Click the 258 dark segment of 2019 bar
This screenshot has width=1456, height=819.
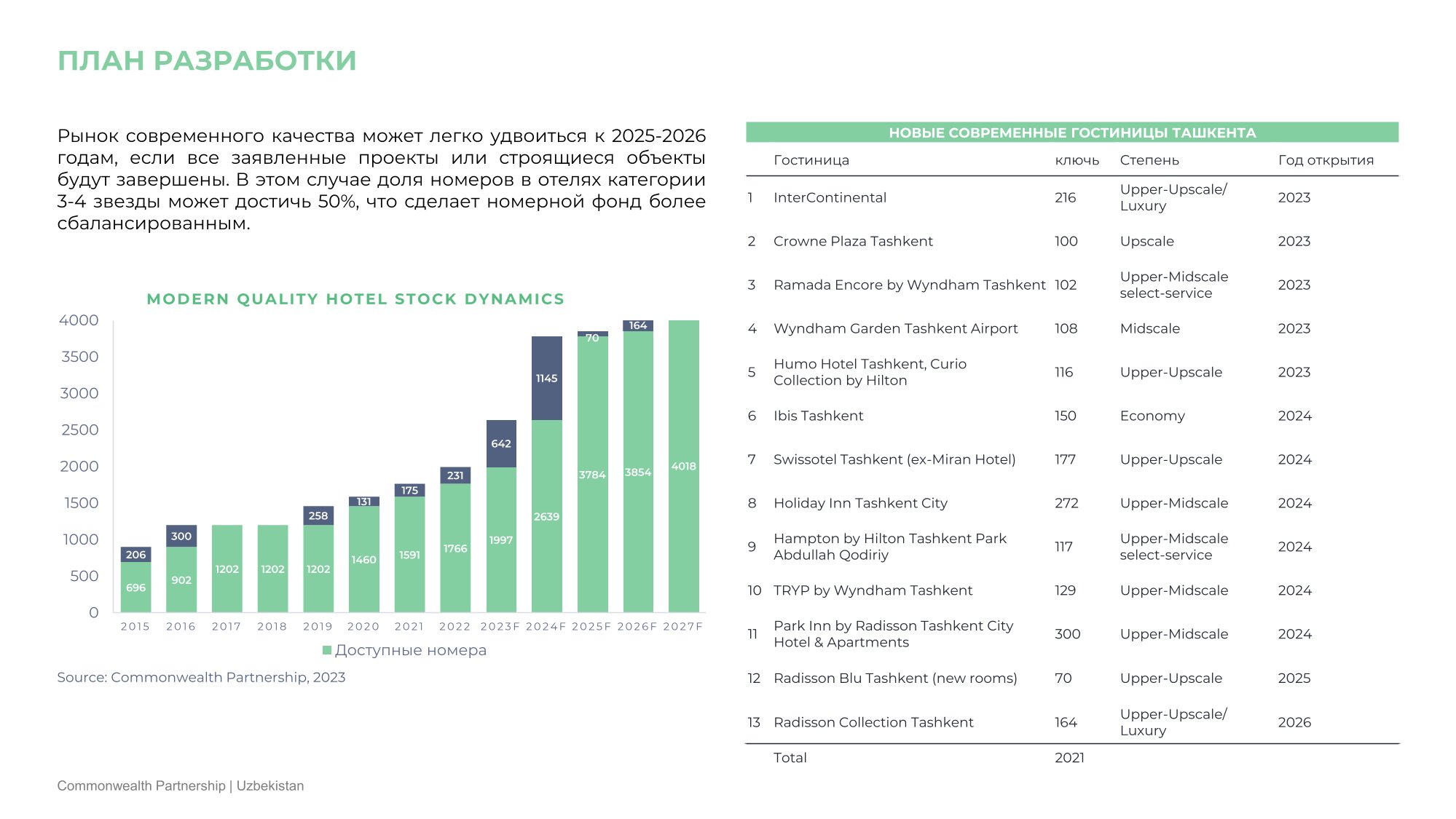[x=318, y=515]
